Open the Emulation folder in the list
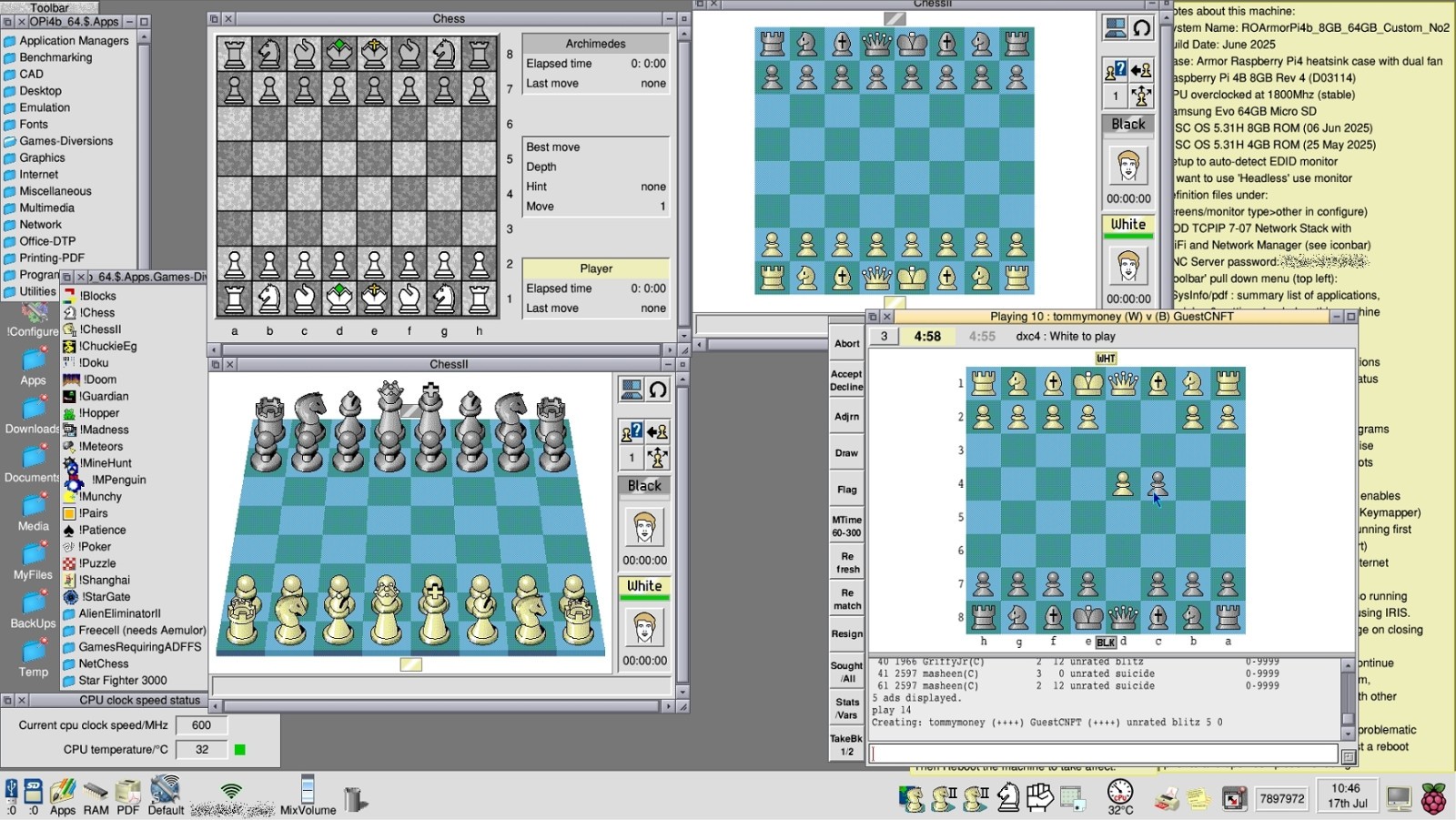Screen dimensions: 1456x820 pyautogui.click(x=45, y=107)
